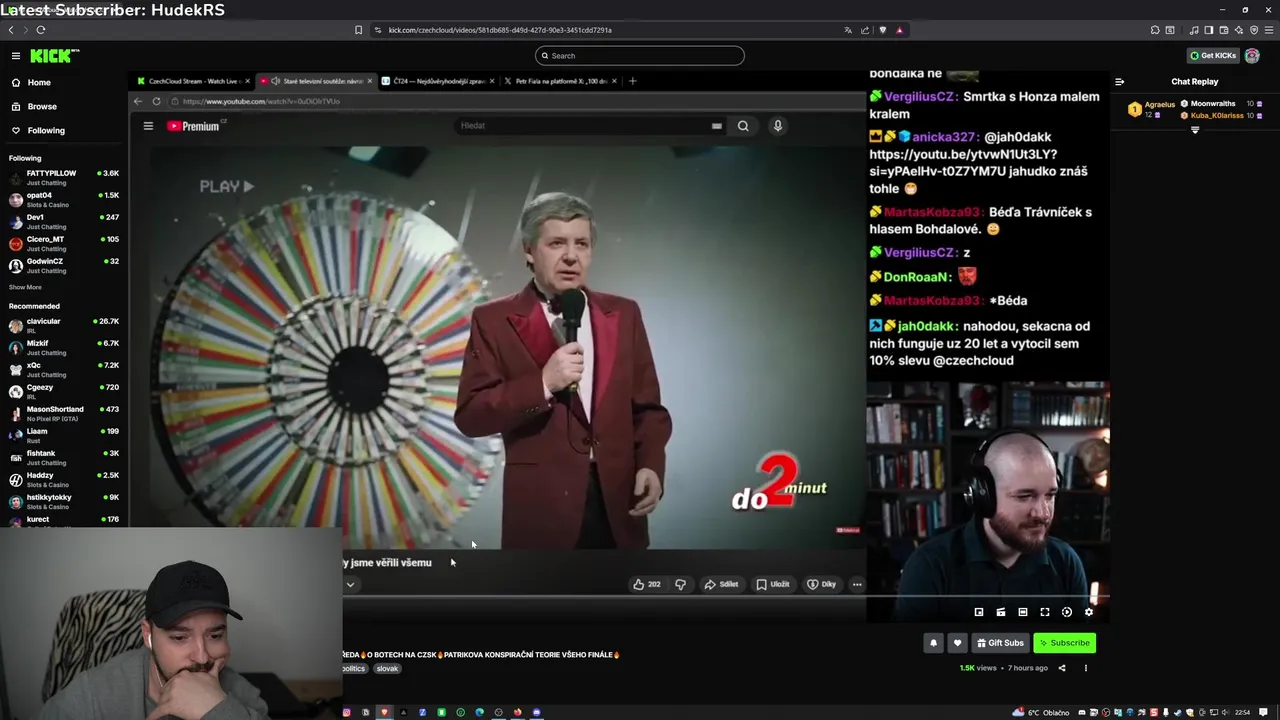Click the KICK logo
The width and height of the screenshot is (1280, 720).
point(52,56)
